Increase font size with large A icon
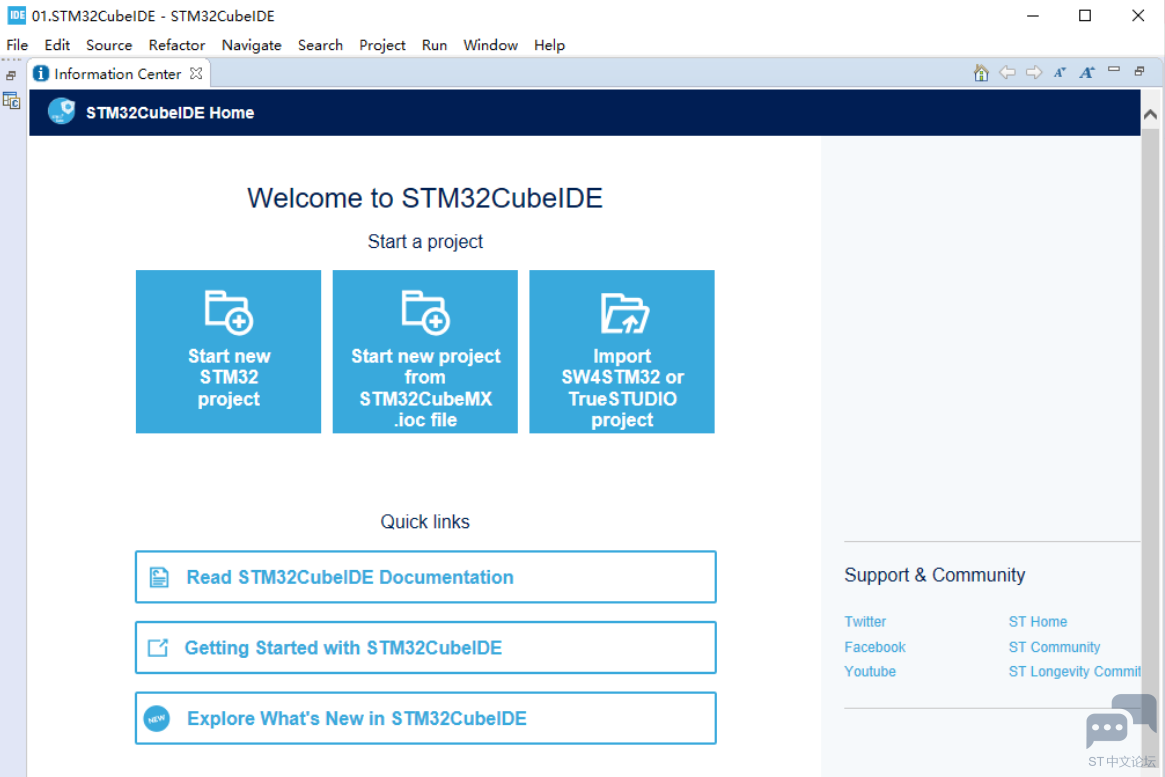 [1087, 73]
